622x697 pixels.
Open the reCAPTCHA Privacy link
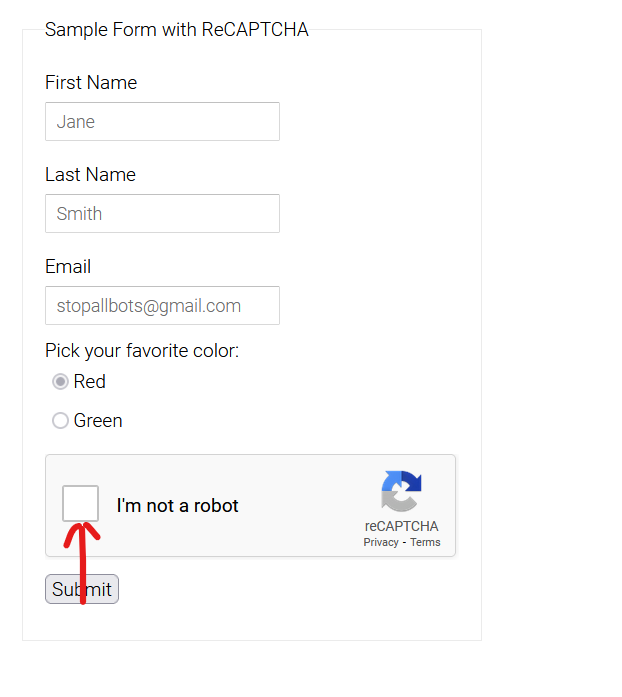(x=381, y=542)
